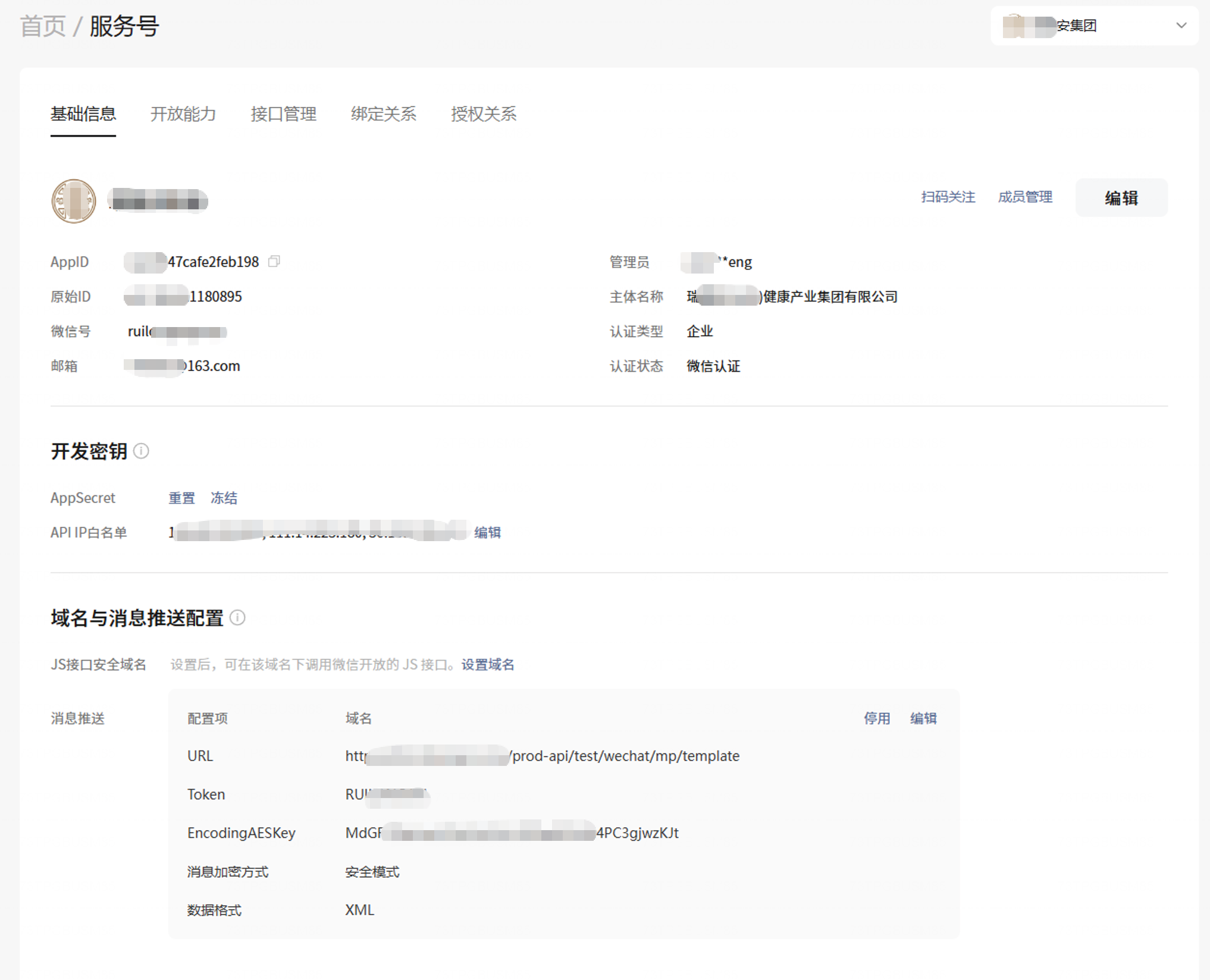Switch to 开放能力 tab
This screenshot has width=1210, height=980.
tap(183, 114)
